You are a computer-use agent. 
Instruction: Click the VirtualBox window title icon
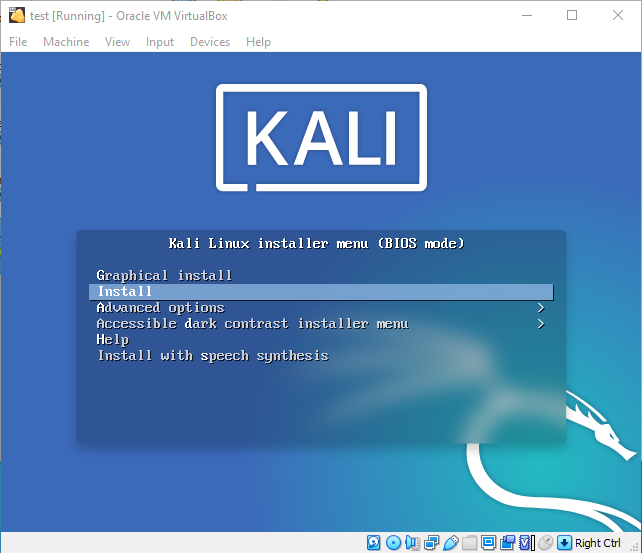coord(17,16)
